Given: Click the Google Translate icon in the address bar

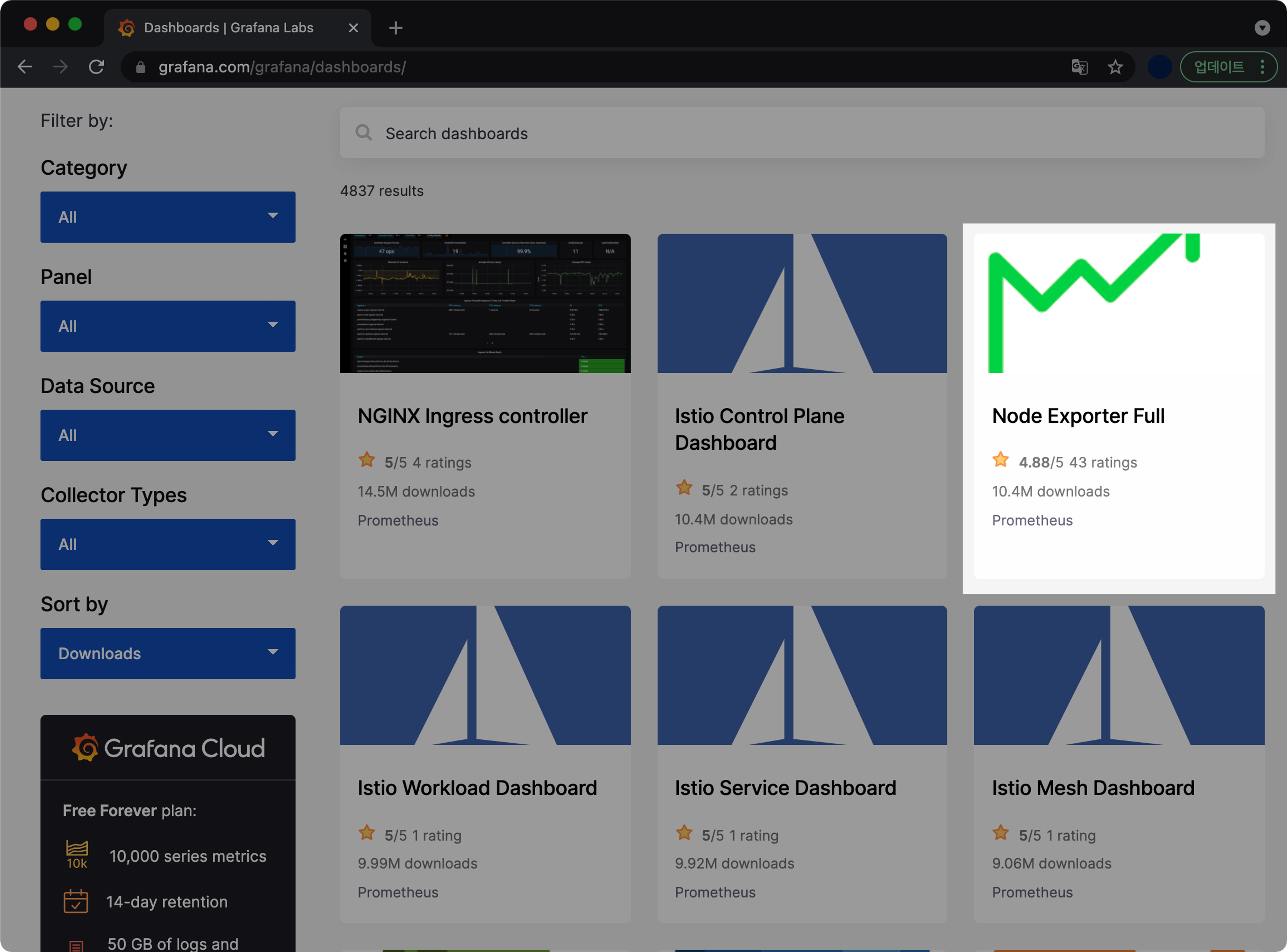Looking at the screenshot, I should 1080,66.
